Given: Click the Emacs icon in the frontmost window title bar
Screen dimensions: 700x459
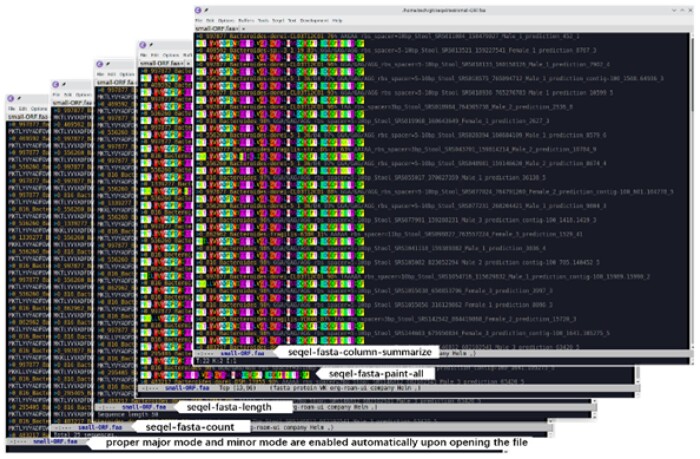Looking at the screenshot, I should point(198,10).
